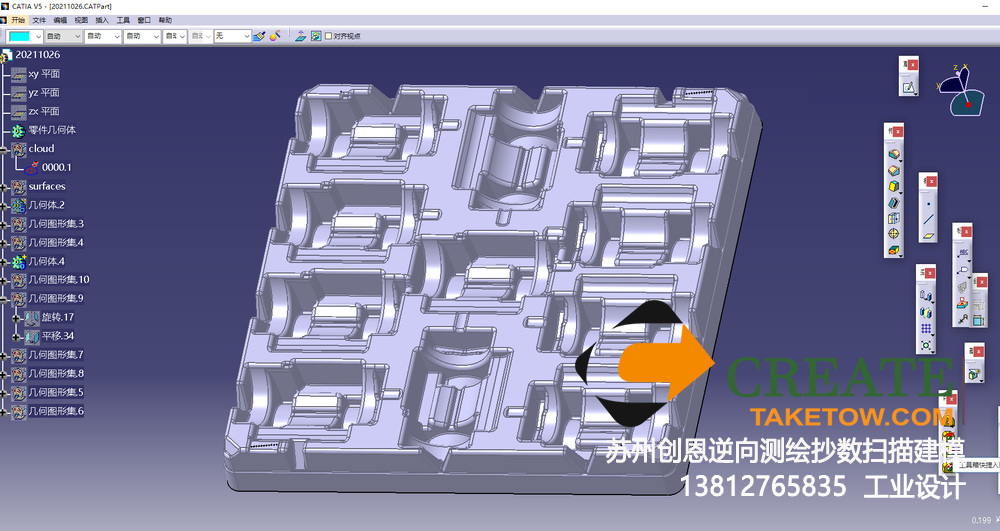Image resolution: width=1000 pixels, height=531 pixels.
Task: Click the Sketch tool icon
Action: 909,88
